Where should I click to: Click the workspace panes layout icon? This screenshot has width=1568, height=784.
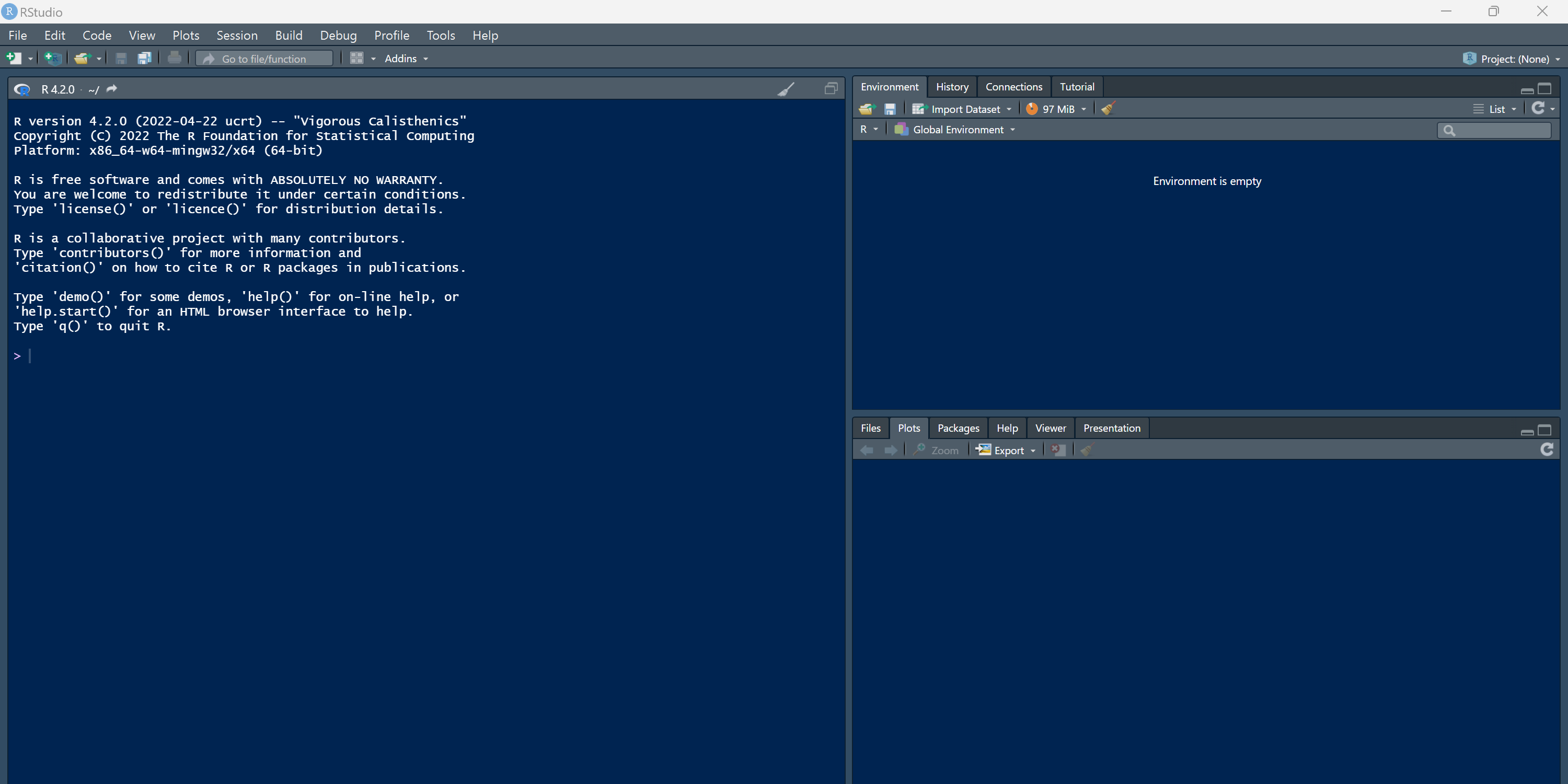[358, 59]
